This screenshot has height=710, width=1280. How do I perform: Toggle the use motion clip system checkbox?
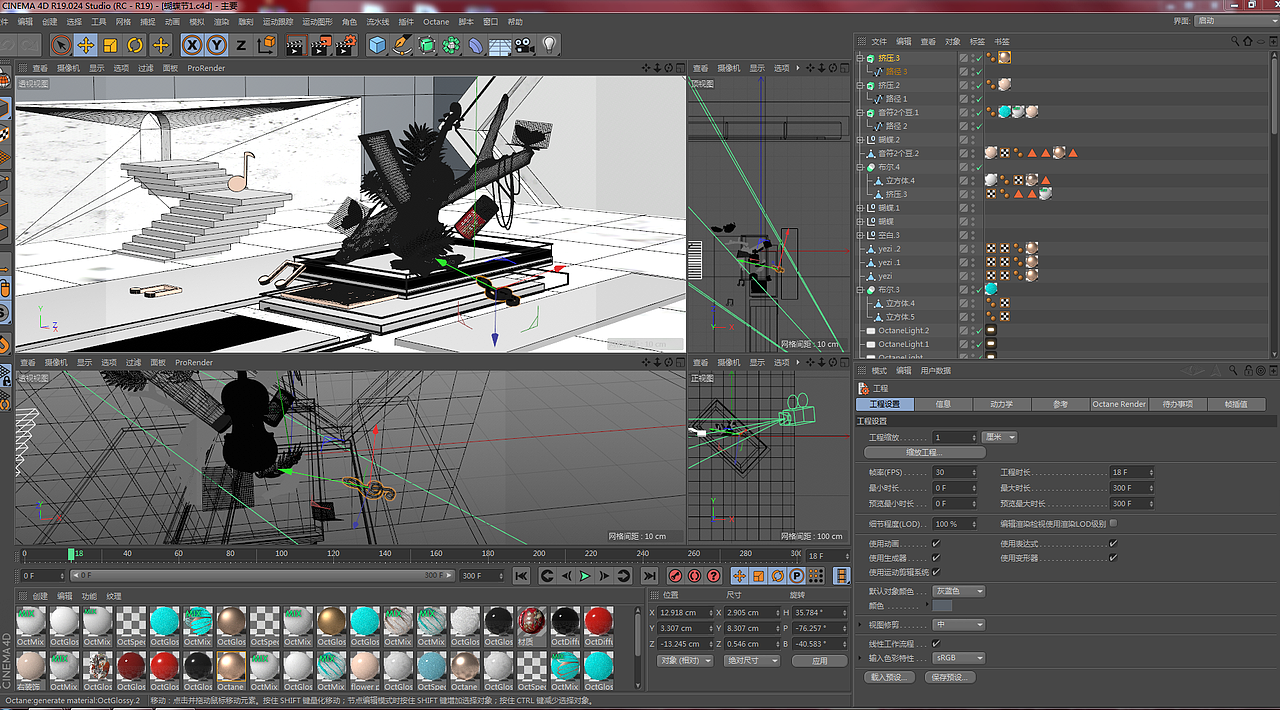pyautogui.click(x=936, y=572)
